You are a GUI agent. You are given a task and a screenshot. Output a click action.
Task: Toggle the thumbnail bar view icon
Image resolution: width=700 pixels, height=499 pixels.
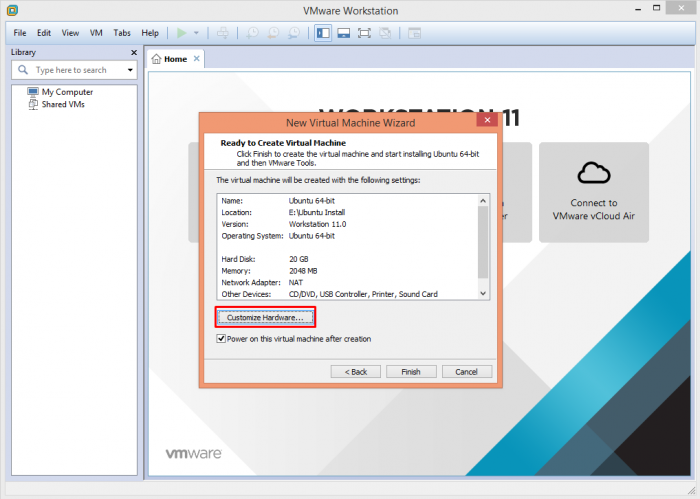(x=343, y=33)
